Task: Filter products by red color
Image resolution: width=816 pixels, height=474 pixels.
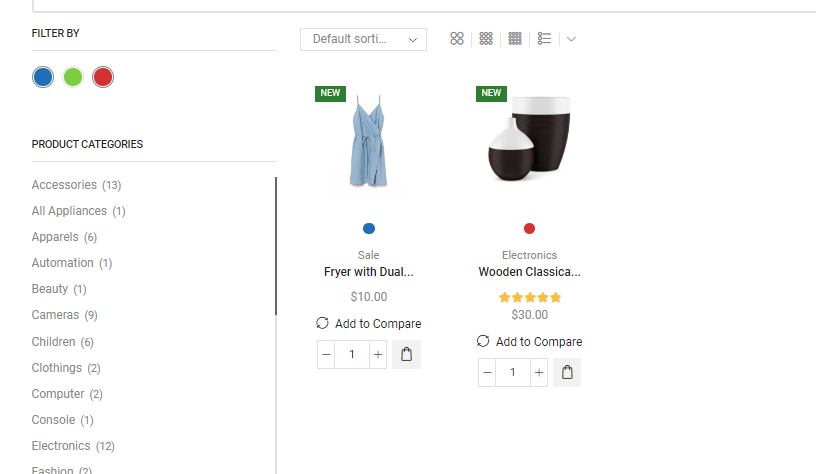Action: point(103,77)
